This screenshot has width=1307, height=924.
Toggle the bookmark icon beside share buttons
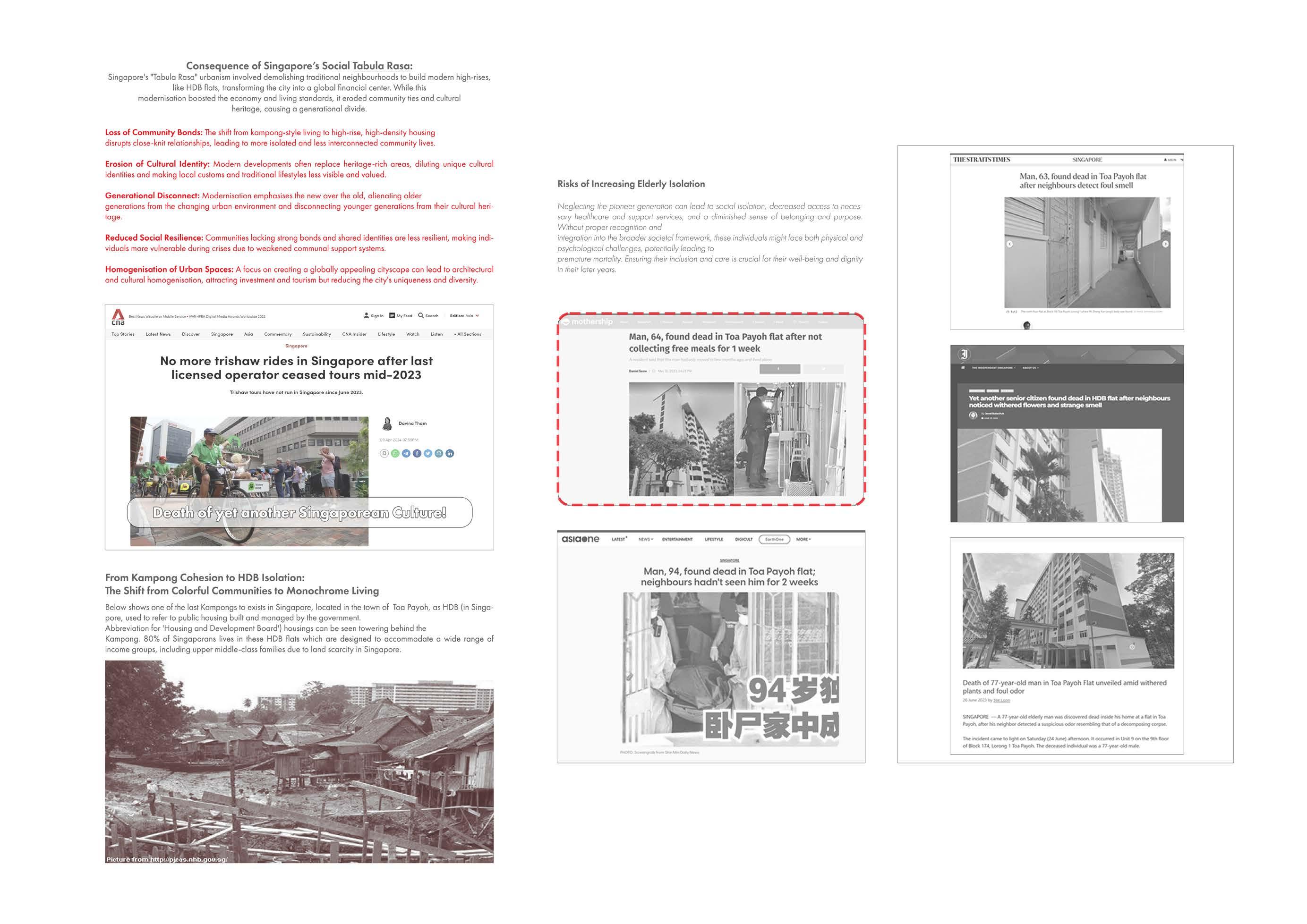(x=384, y=453)
